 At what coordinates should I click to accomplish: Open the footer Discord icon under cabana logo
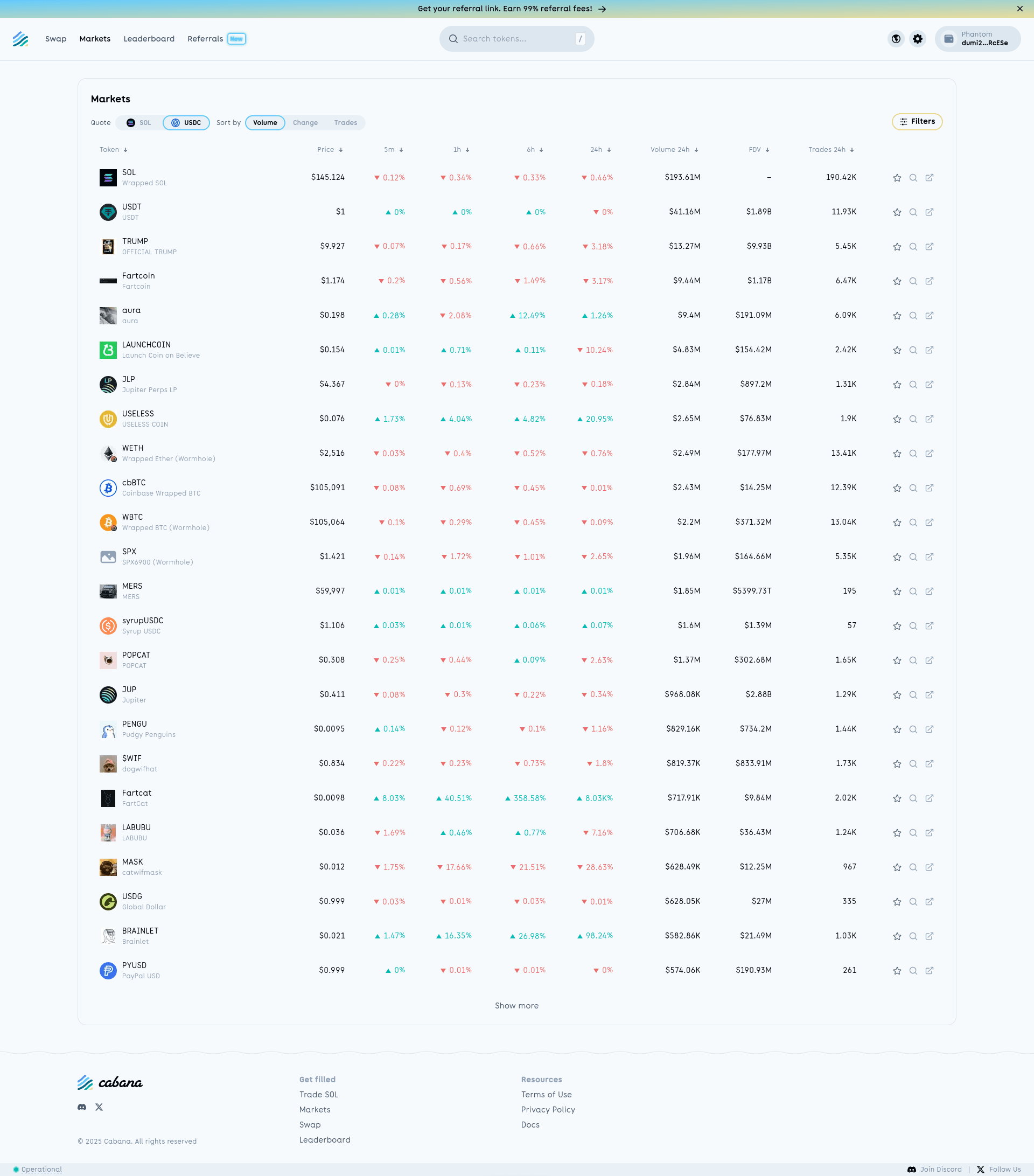pyautogui.click(x=82, y=1107)
